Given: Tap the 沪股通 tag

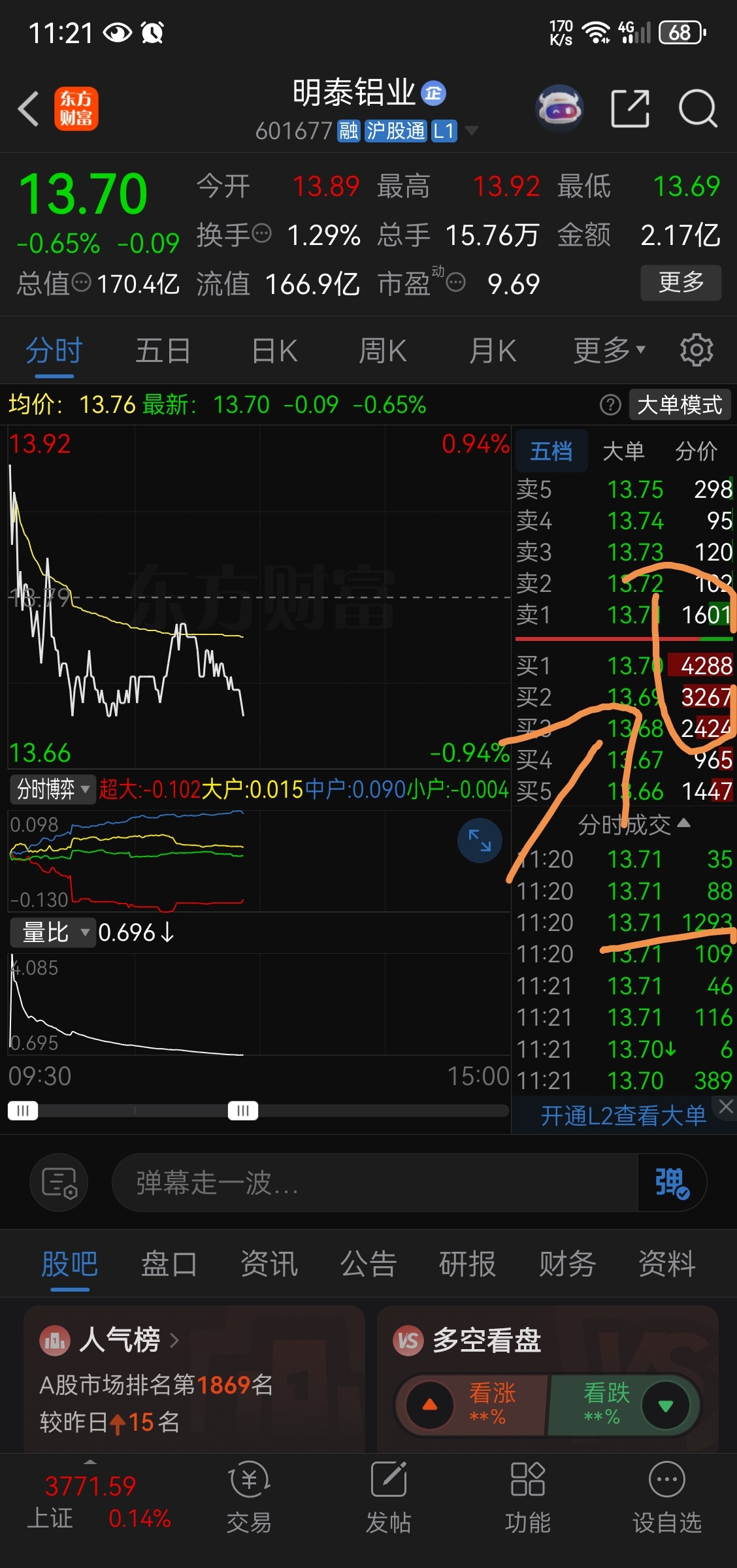Looking at the screenshot, I should click(395, 131).
